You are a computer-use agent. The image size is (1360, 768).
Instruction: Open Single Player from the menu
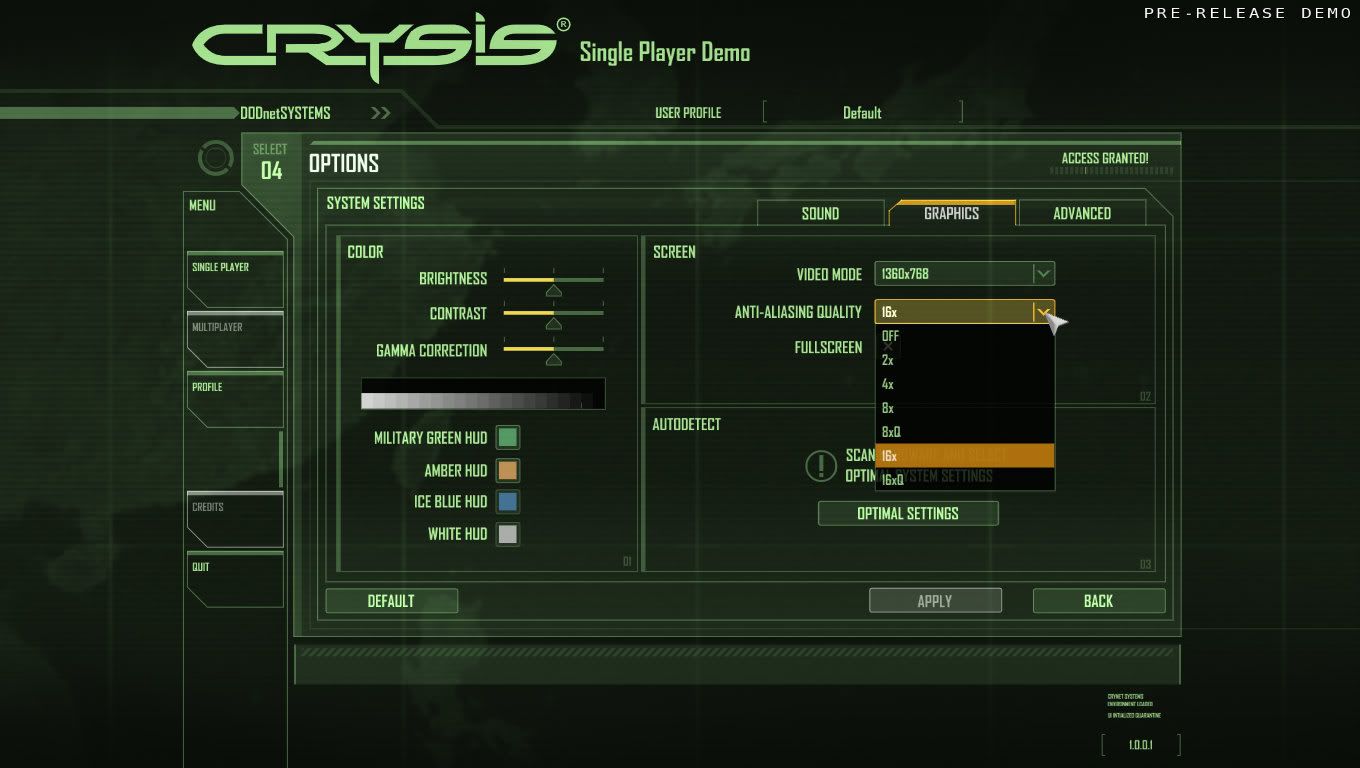[235, 279]
